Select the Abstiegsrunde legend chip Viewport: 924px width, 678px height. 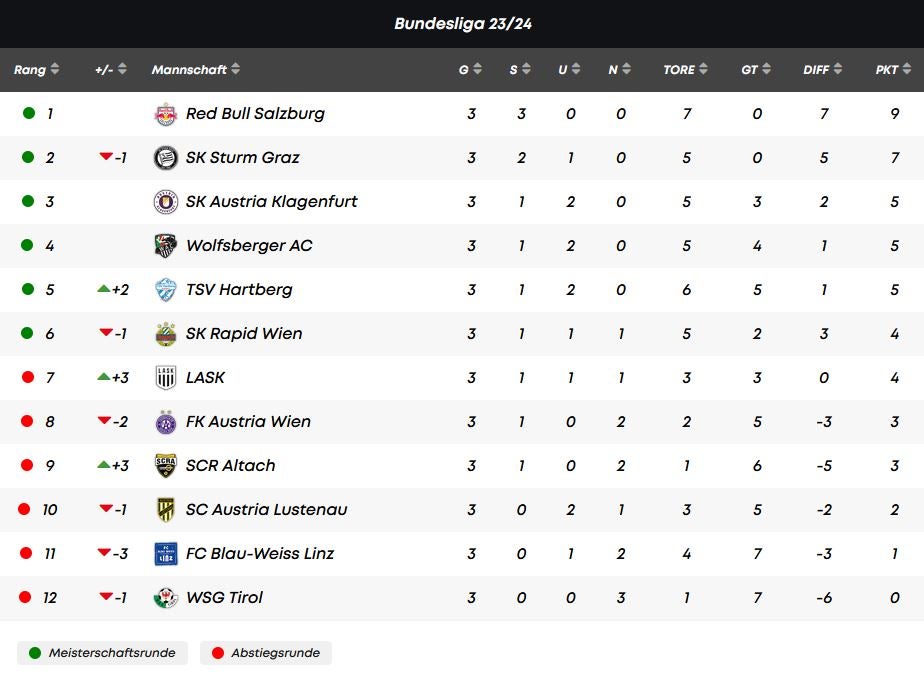(x=266, y=653)
